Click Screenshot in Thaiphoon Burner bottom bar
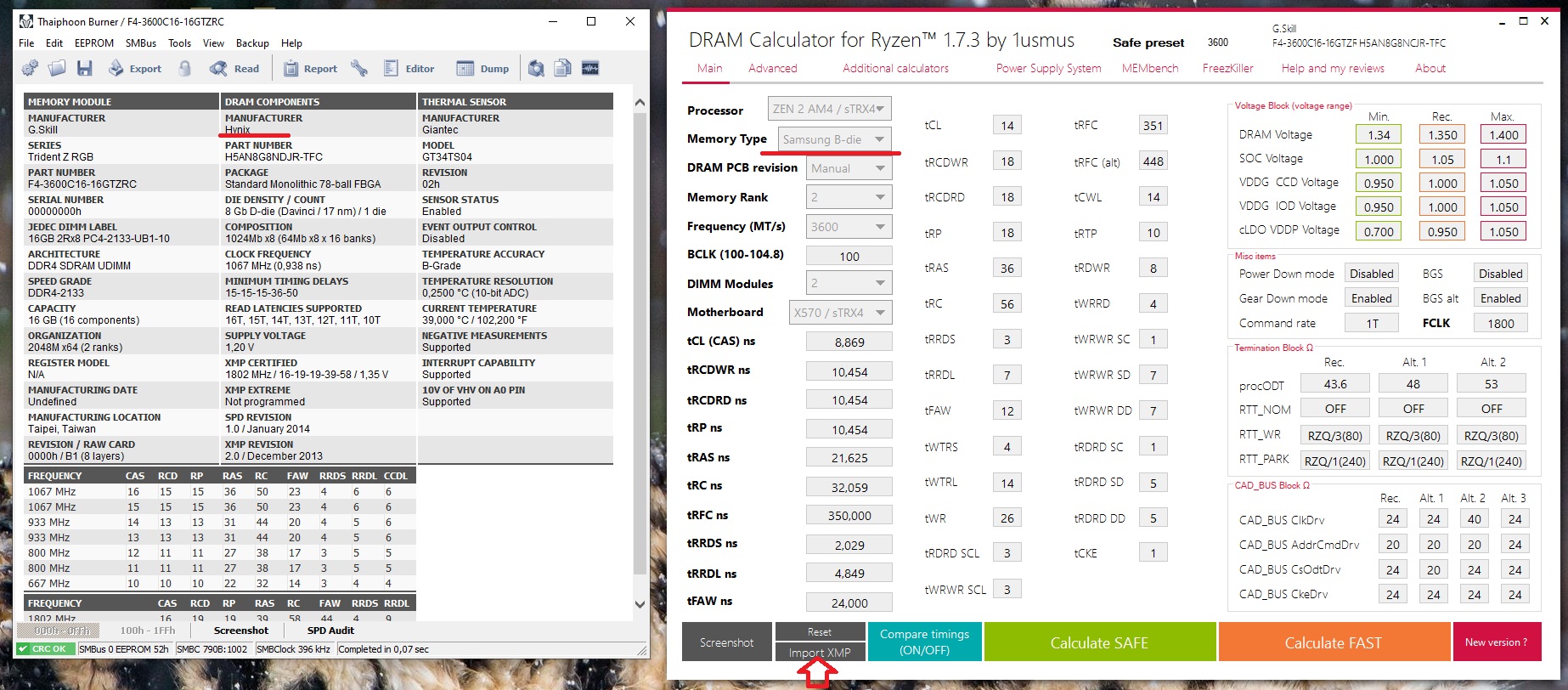This screenshot has width=1568, height=690. click(x=241, y=631)
